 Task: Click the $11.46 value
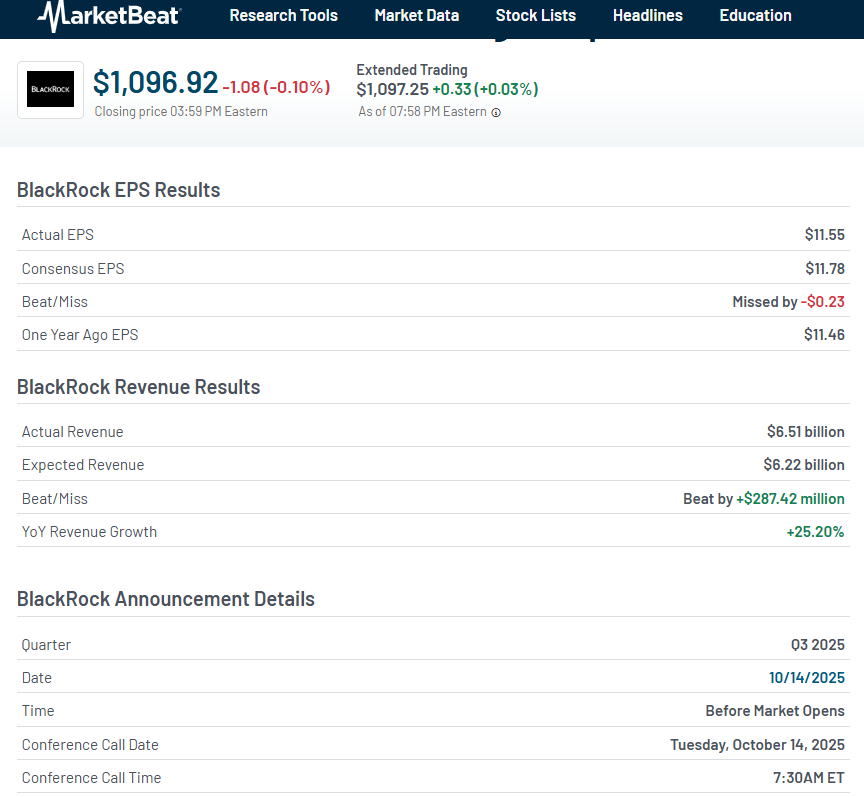pyautogui.click(x=824, y=335)
